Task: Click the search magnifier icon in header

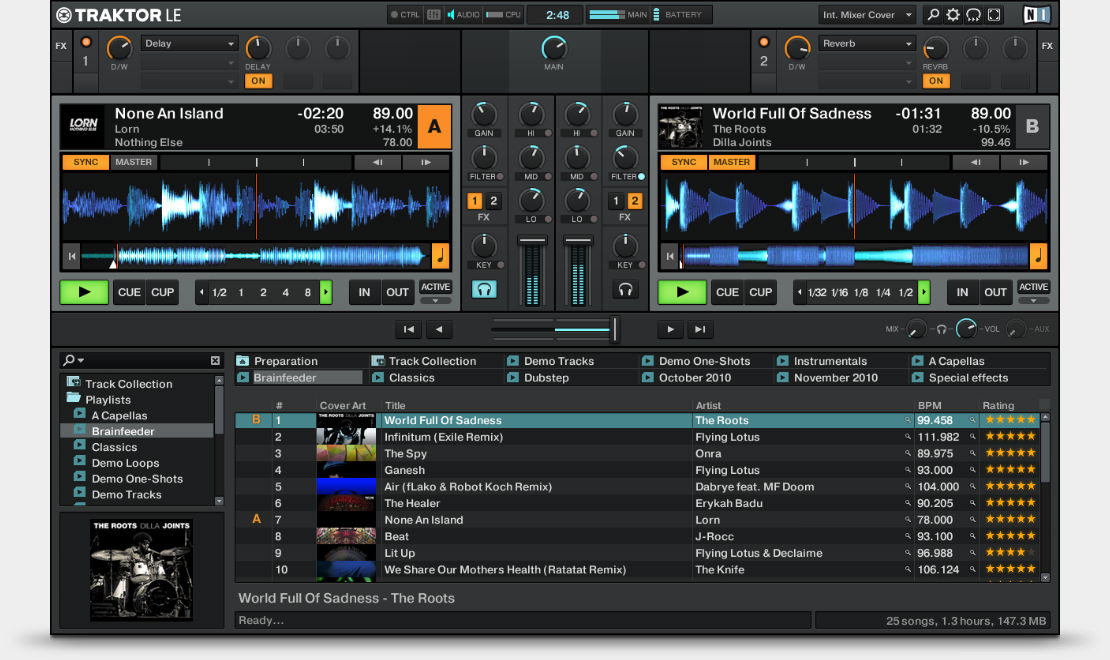Action: click(933, 15)
